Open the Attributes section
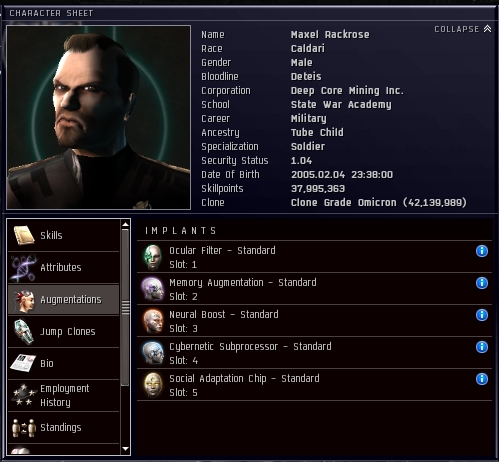Screen dimensions: 499x462 pyautogui.click(x=64, y=267)
